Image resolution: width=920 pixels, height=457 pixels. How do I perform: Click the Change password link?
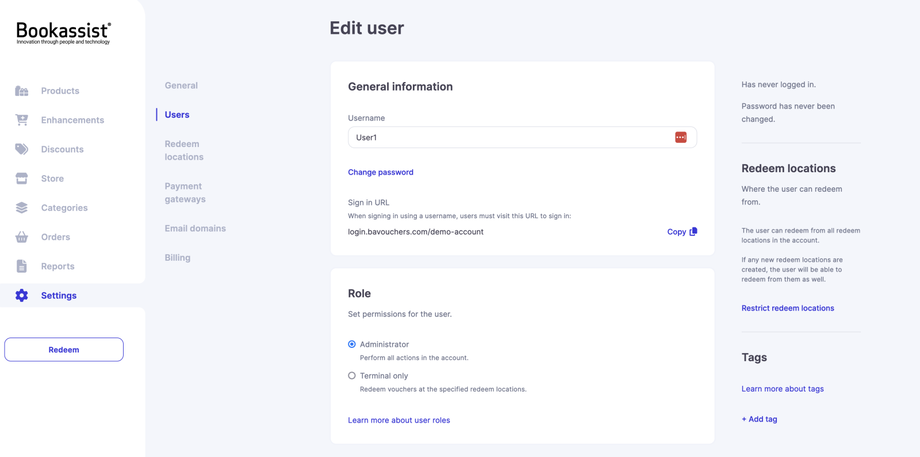click(x=381, y=172)
